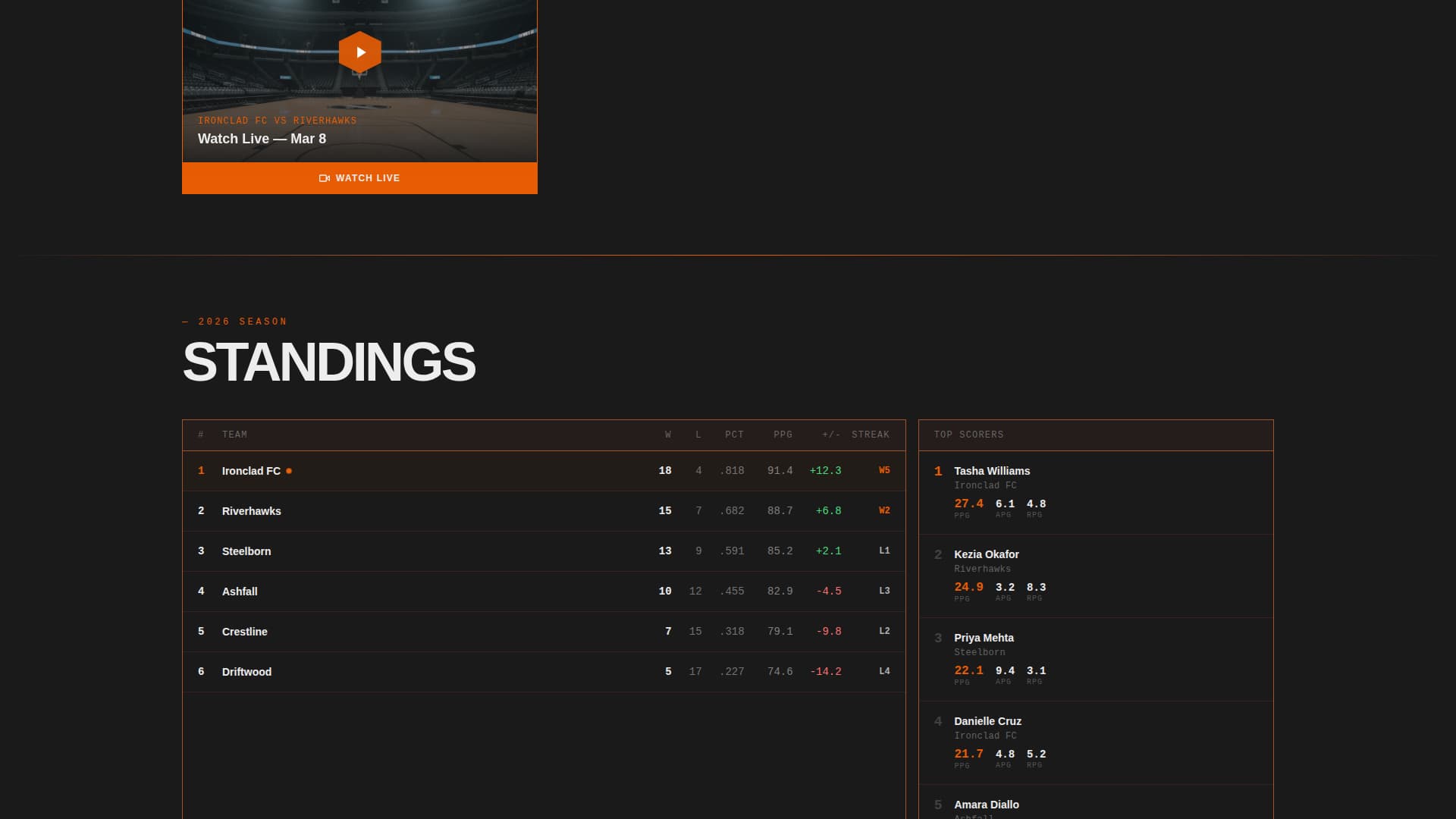
Task: Click Priya Mehta's 9.4 APG stat
Action: pyautogui.click(x=1005, y=671)
